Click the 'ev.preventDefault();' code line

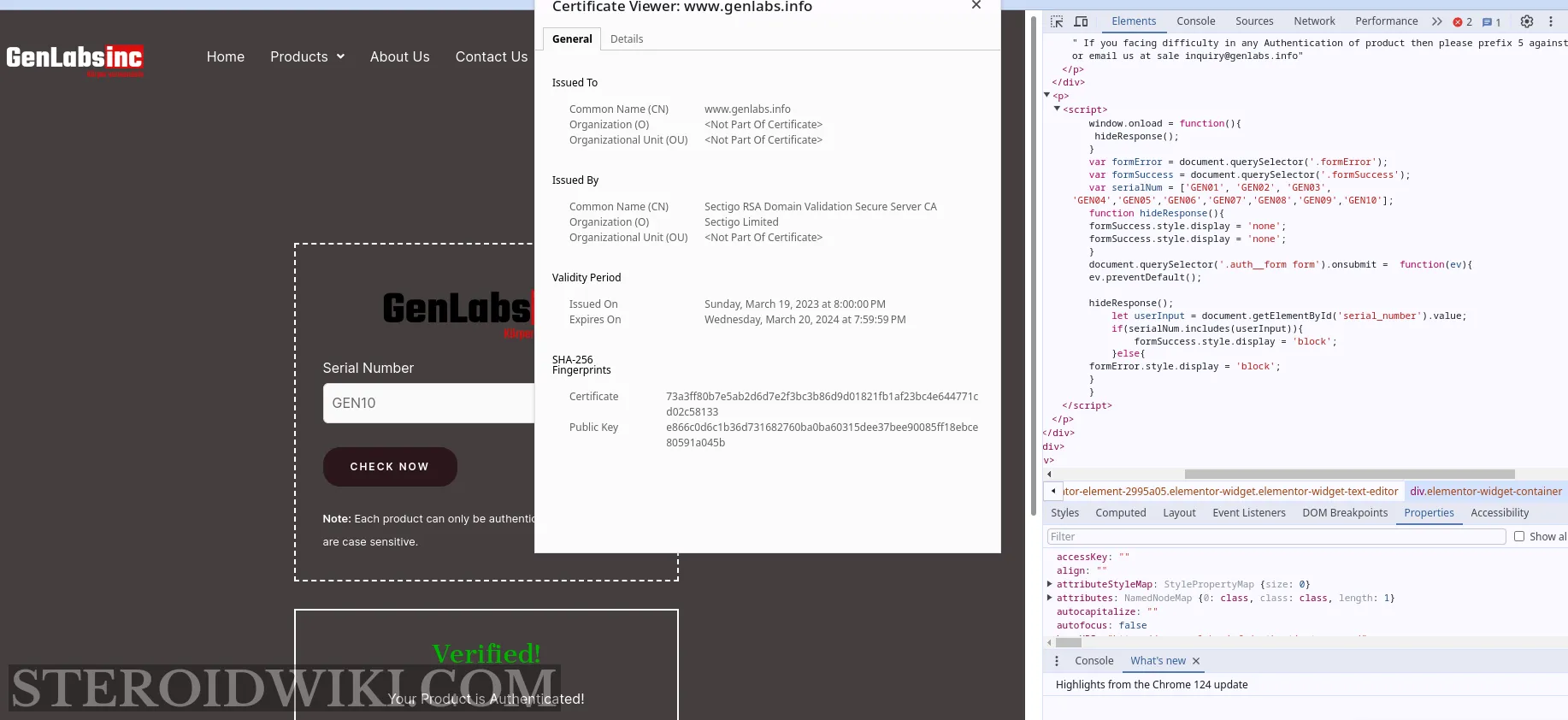(1145, 277)
